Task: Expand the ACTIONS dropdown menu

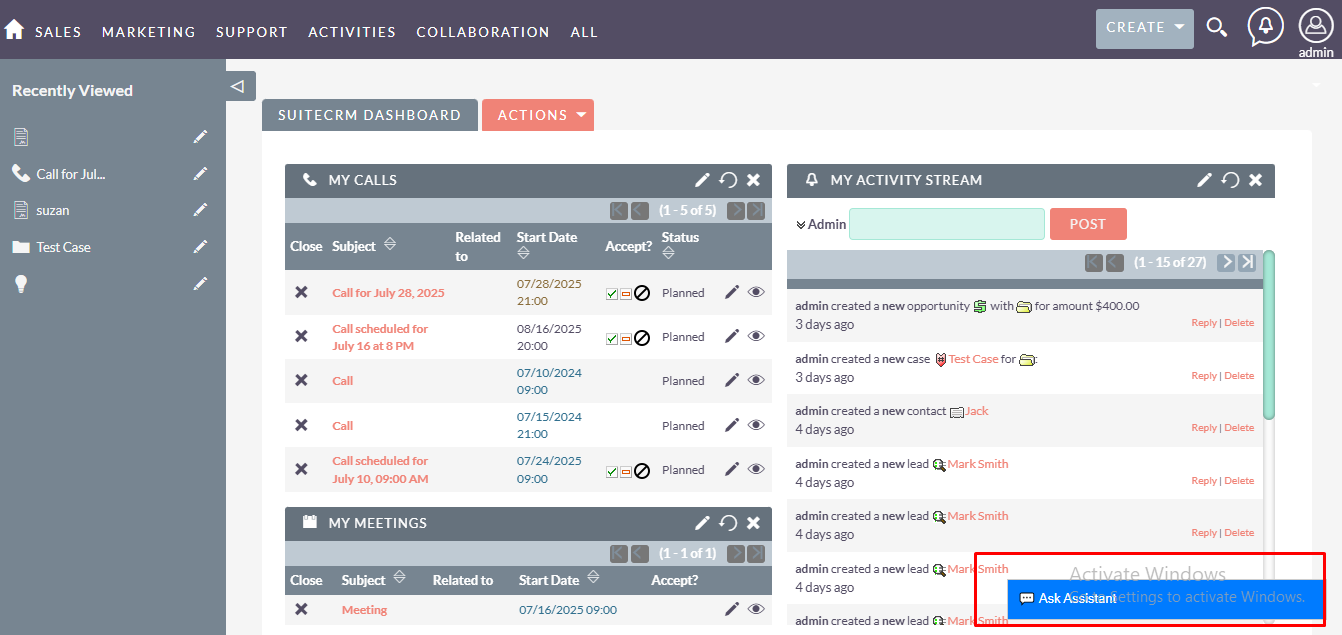Action: 538,115
